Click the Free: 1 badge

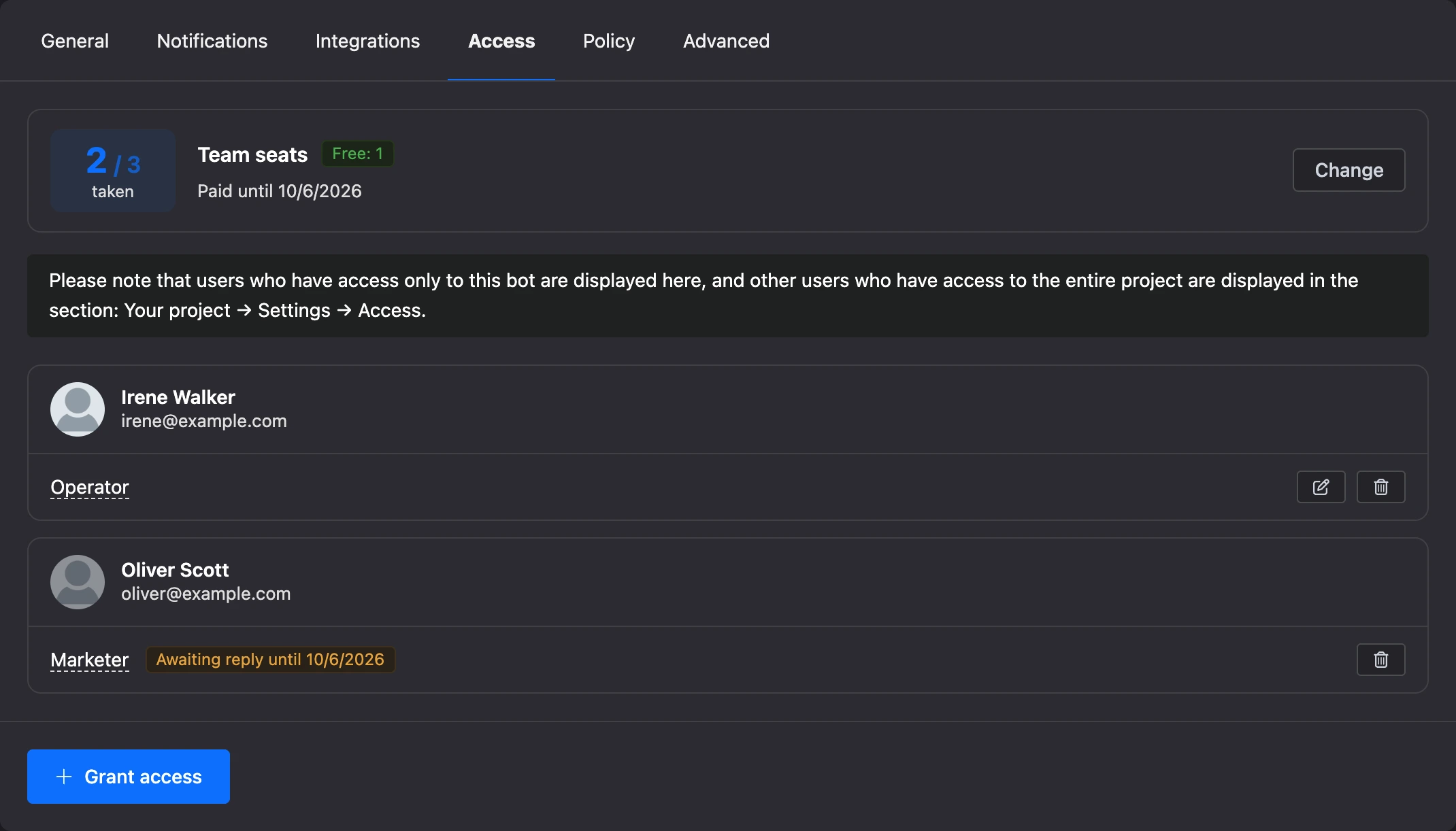[357, 154]
